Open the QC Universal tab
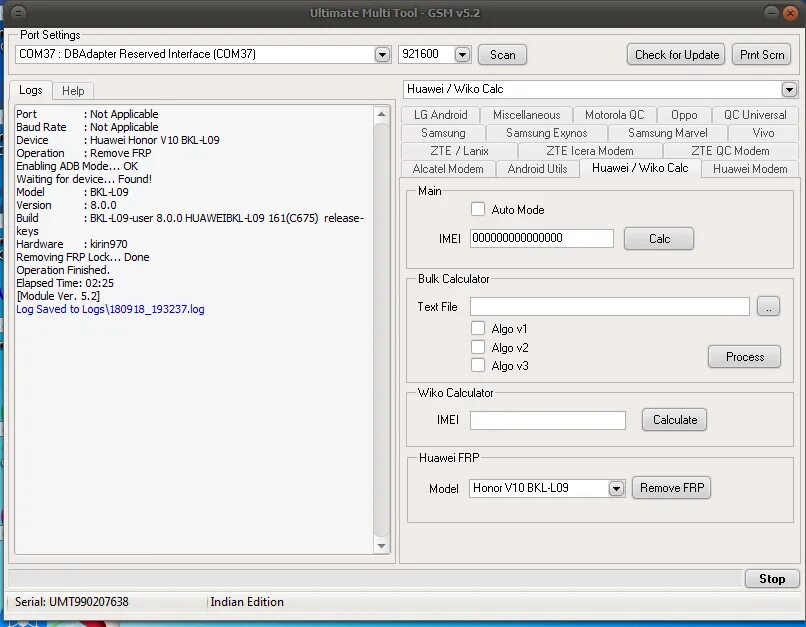This screenshot has height=627, width=806. (x=755, y=115)
